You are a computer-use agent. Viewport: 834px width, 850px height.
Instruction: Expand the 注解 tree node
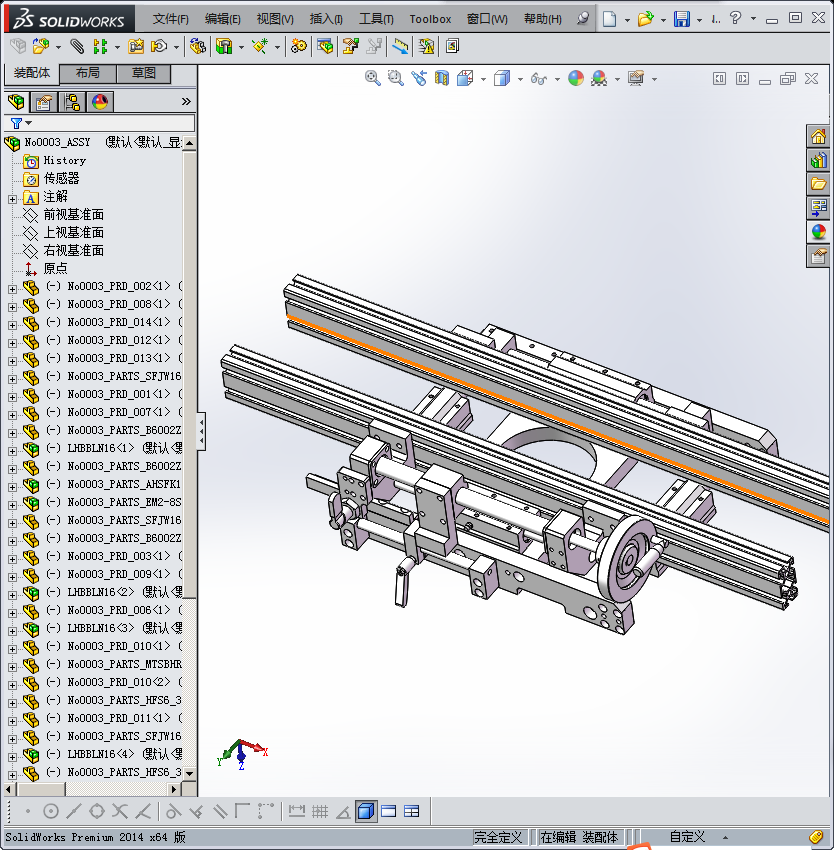point(12,197)
